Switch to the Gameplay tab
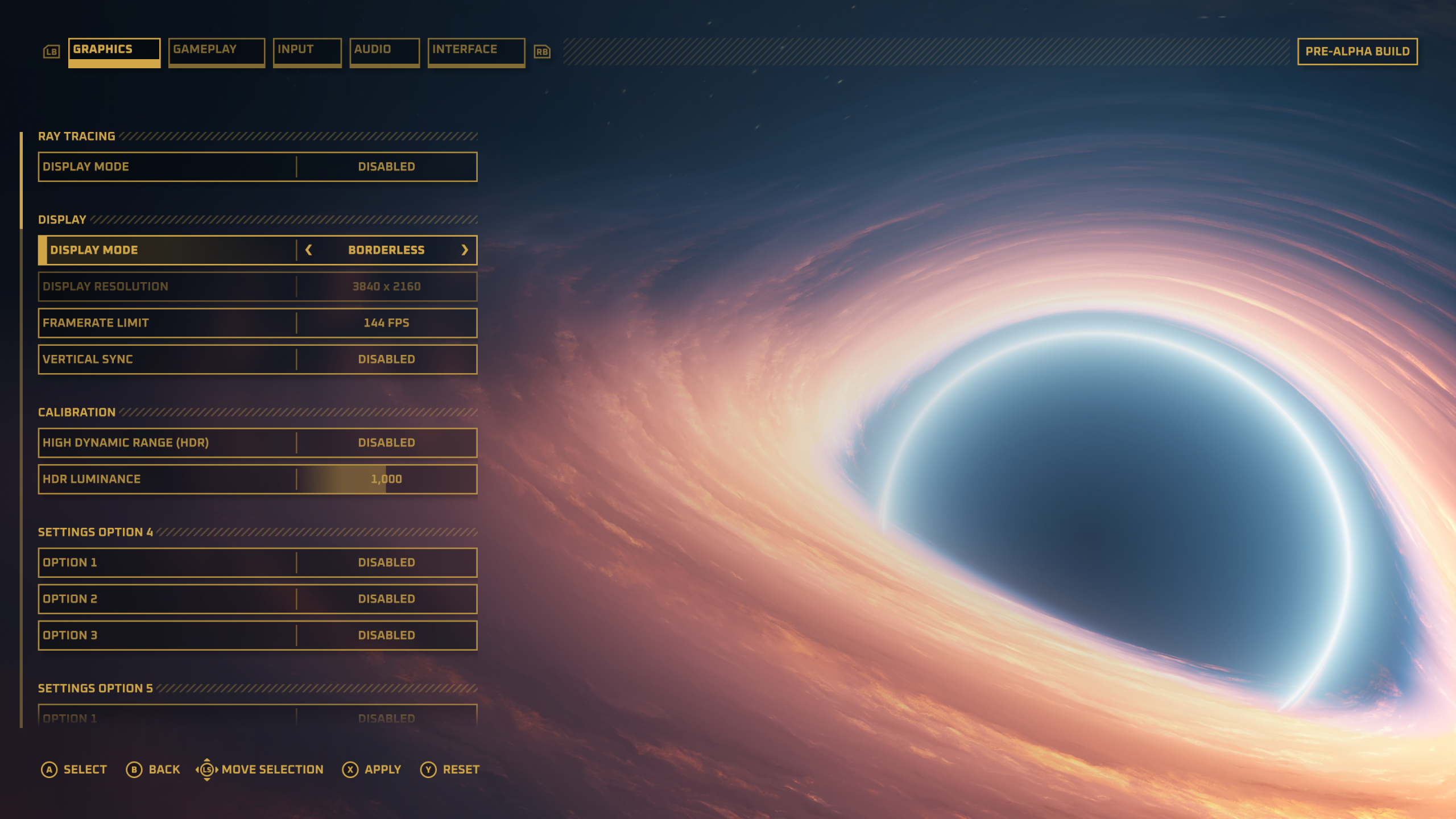The height and width of the screenshot is (819, 1456). point(216,51)
